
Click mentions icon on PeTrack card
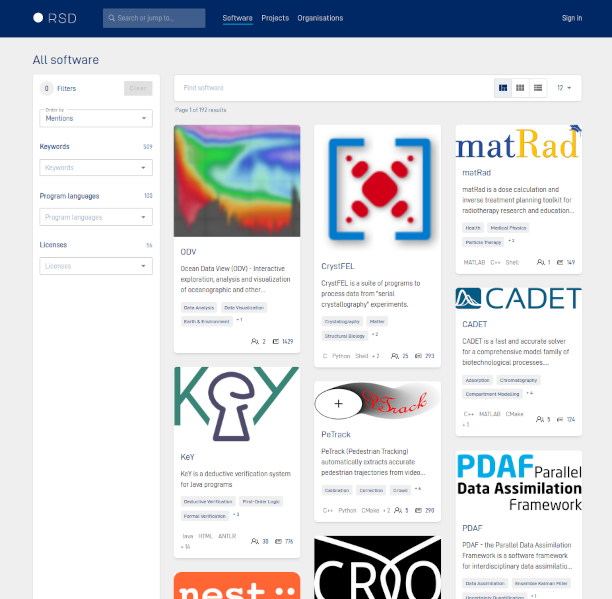(x=418, y=510)
